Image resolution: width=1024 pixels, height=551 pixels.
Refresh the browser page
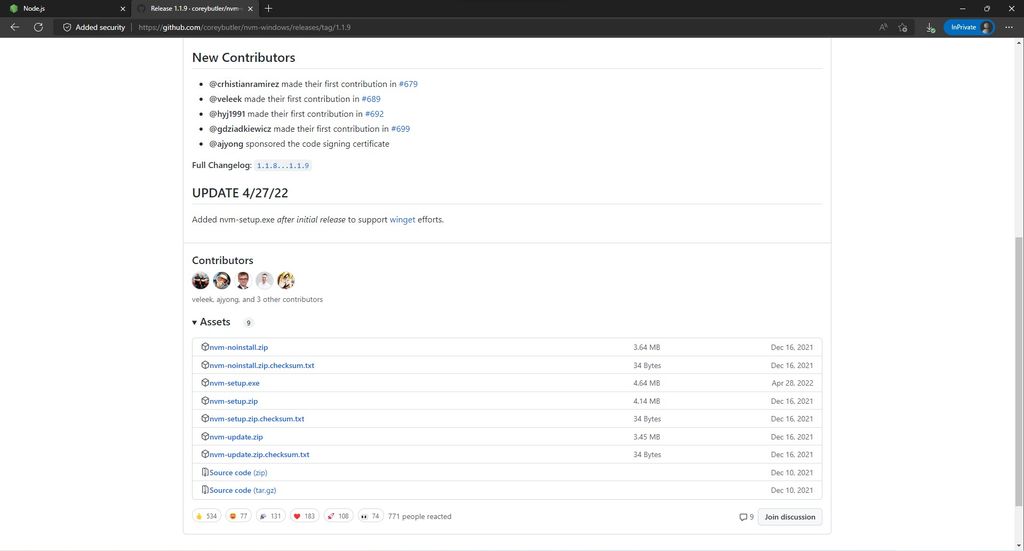point(39,27)
